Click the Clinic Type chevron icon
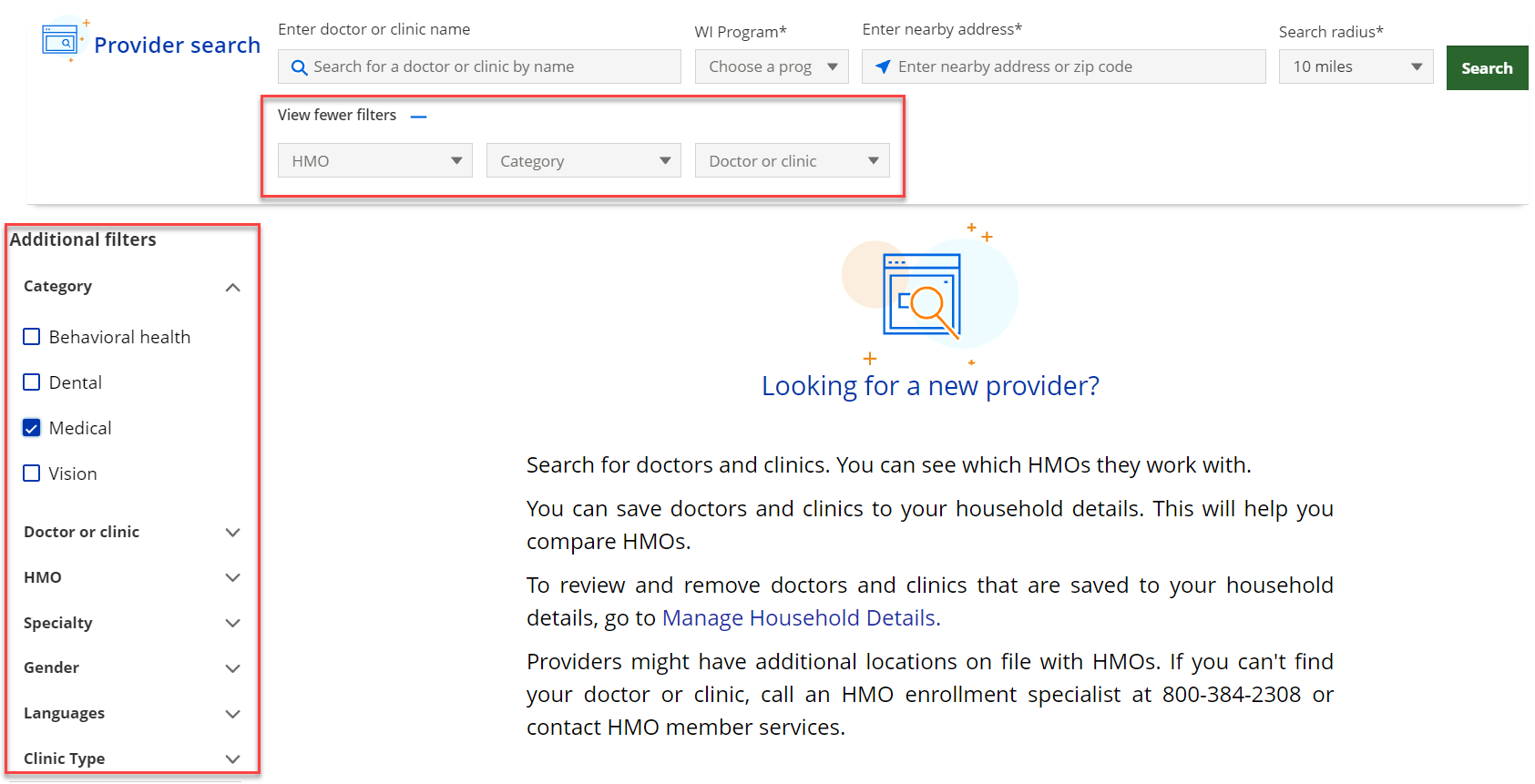This screenshot has height=784, width=1535. pyautogui.click(x=232, y=759)
